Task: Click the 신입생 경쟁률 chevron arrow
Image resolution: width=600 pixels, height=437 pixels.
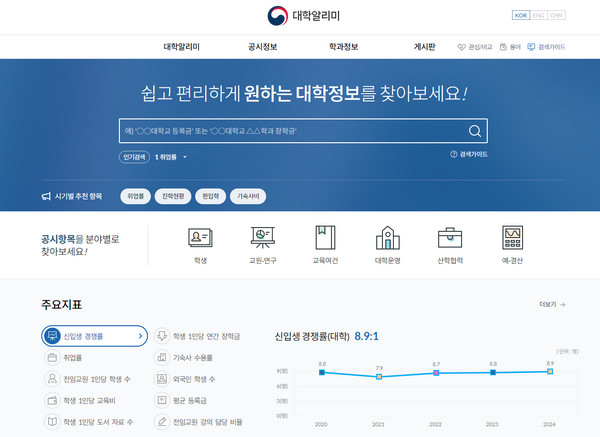Action: (140, 336)
